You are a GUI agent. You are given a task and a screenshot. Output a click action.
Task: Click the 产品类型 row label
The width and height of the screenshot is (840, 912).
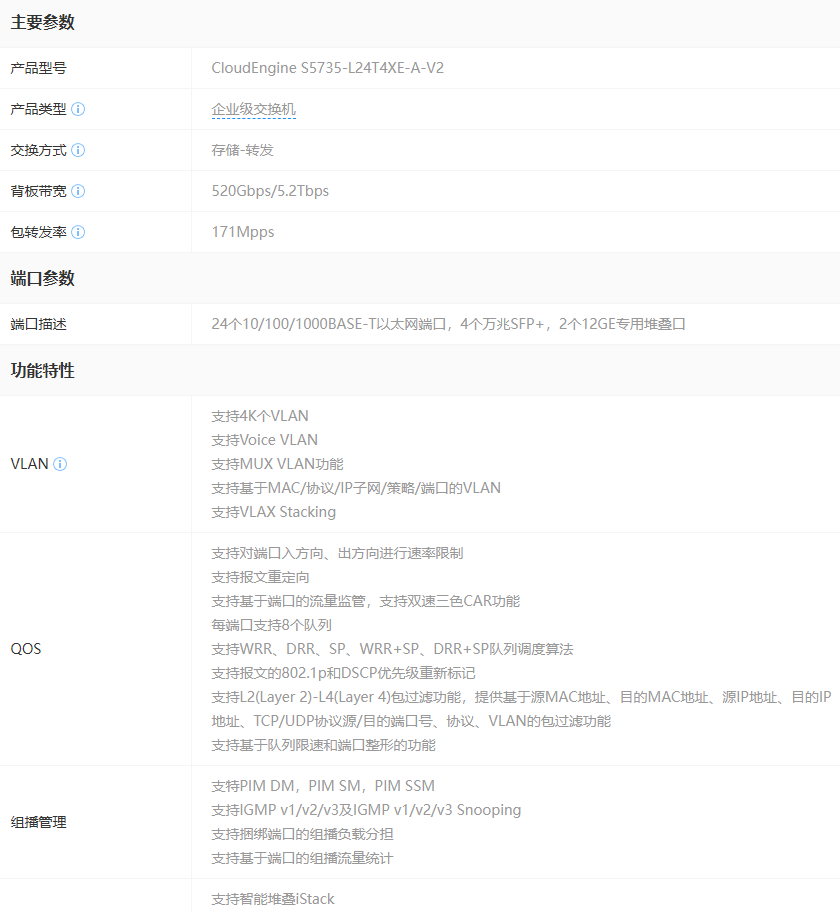pos(38,109)
